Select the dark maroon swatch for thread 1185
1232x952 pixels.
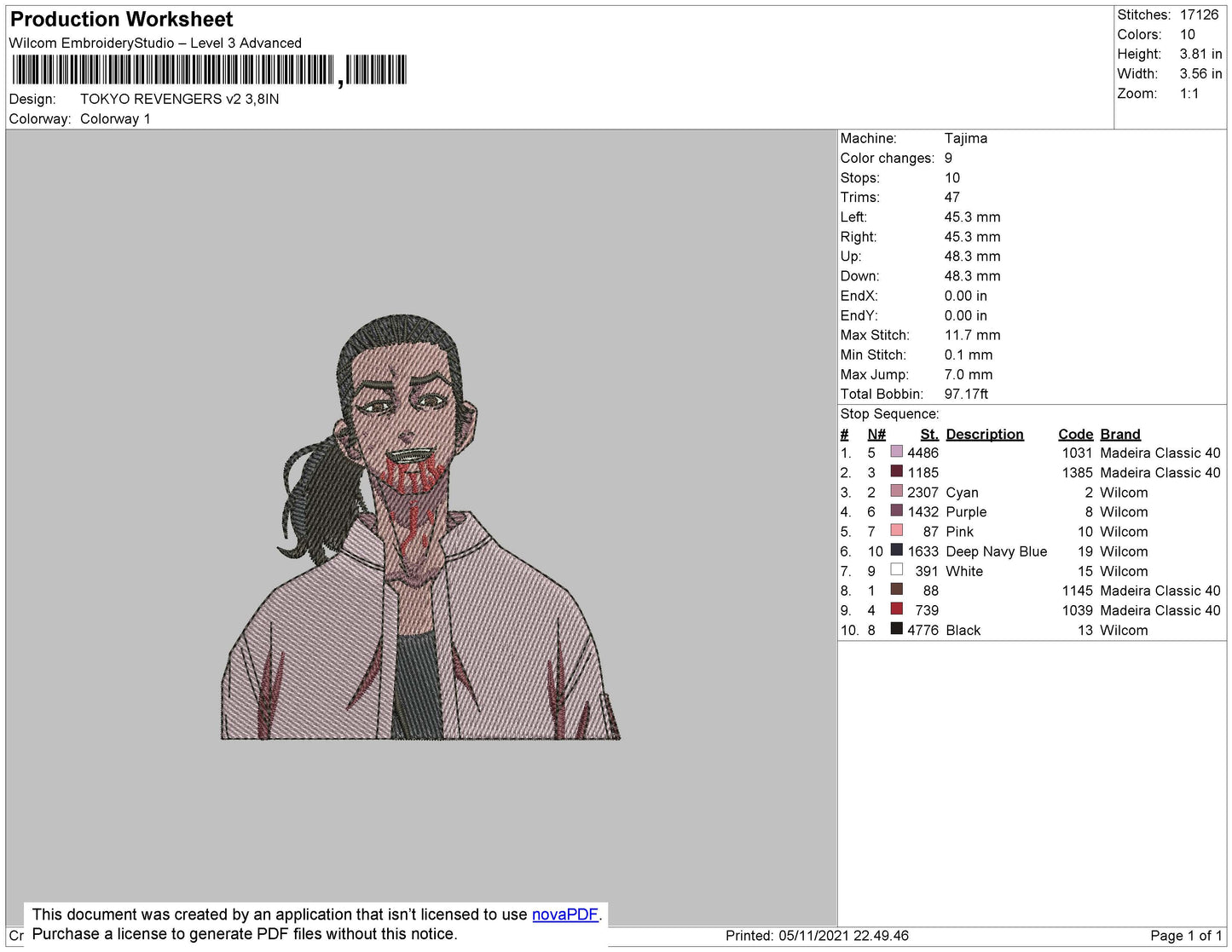coord(896,471)
